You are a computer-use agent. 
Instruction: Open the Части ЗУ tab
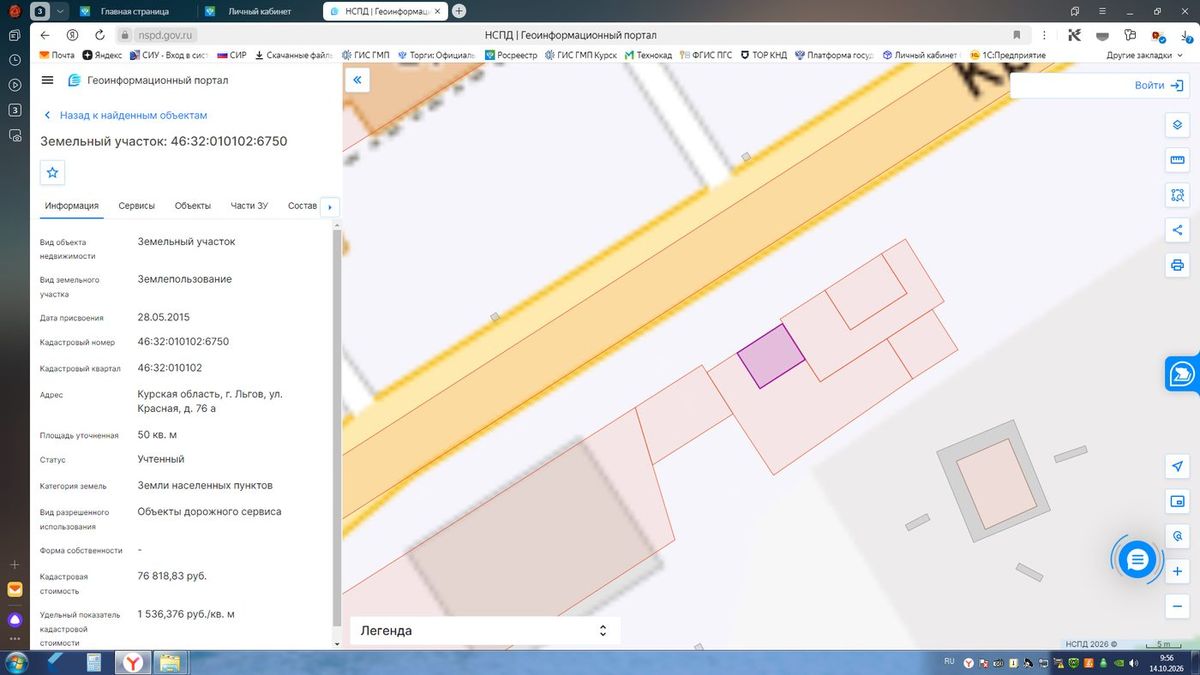point(249,206)
